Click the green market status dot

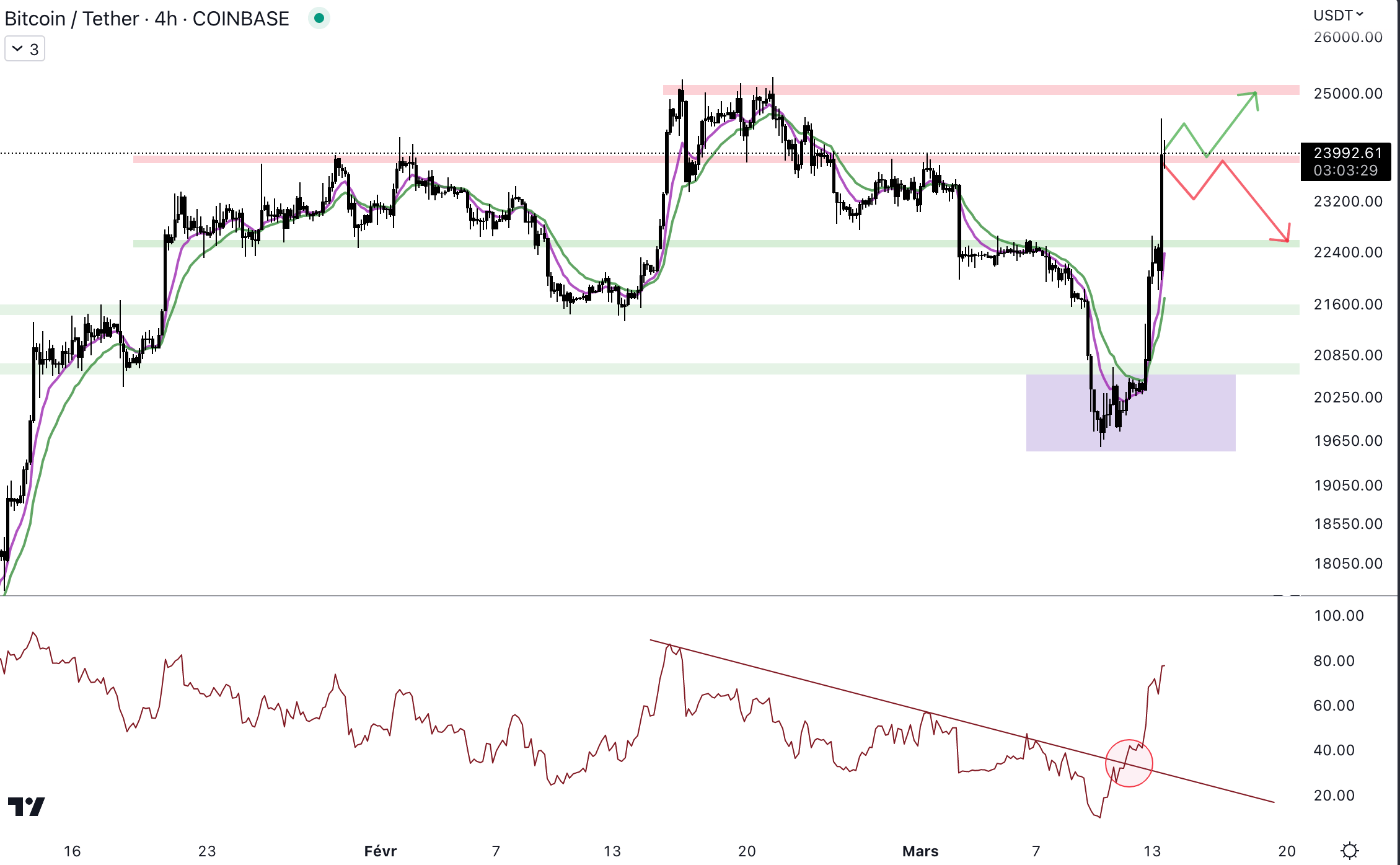[x=319, y=19]
